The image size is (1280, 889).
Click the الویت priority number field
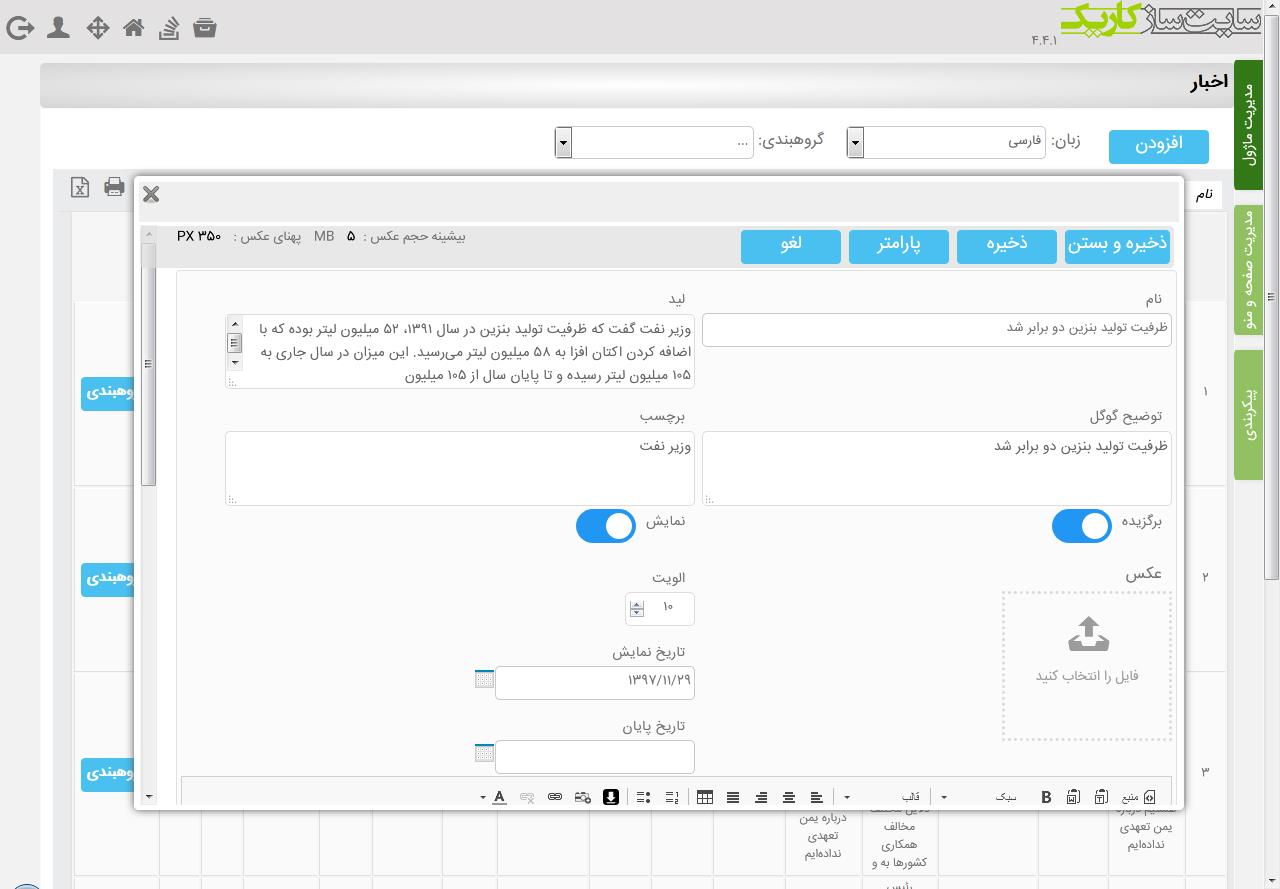click(660, 608)
